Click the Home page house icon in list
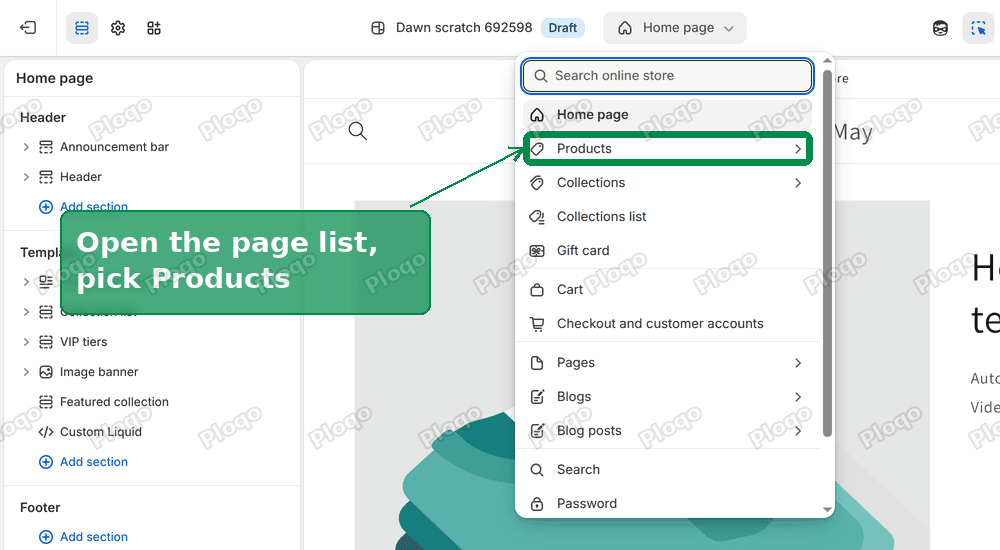 (x=538, y=115)
